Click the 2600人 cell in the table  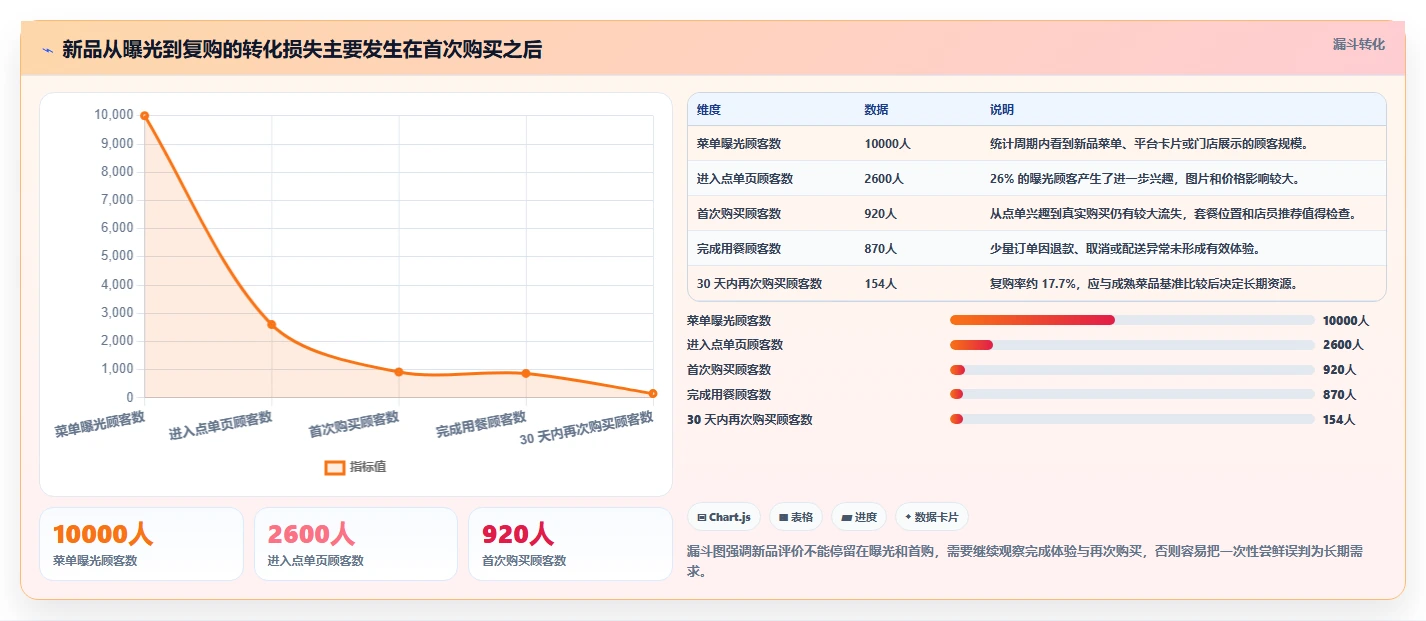884,179
